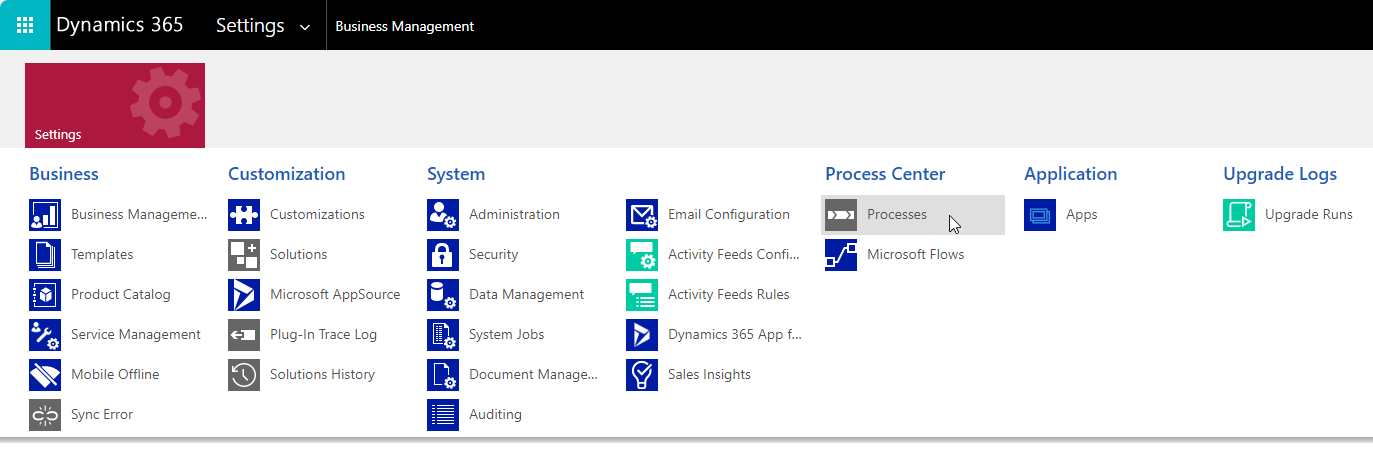
Task: Click the Microsoft AppSource icon
Action: (x=244, y=295)
